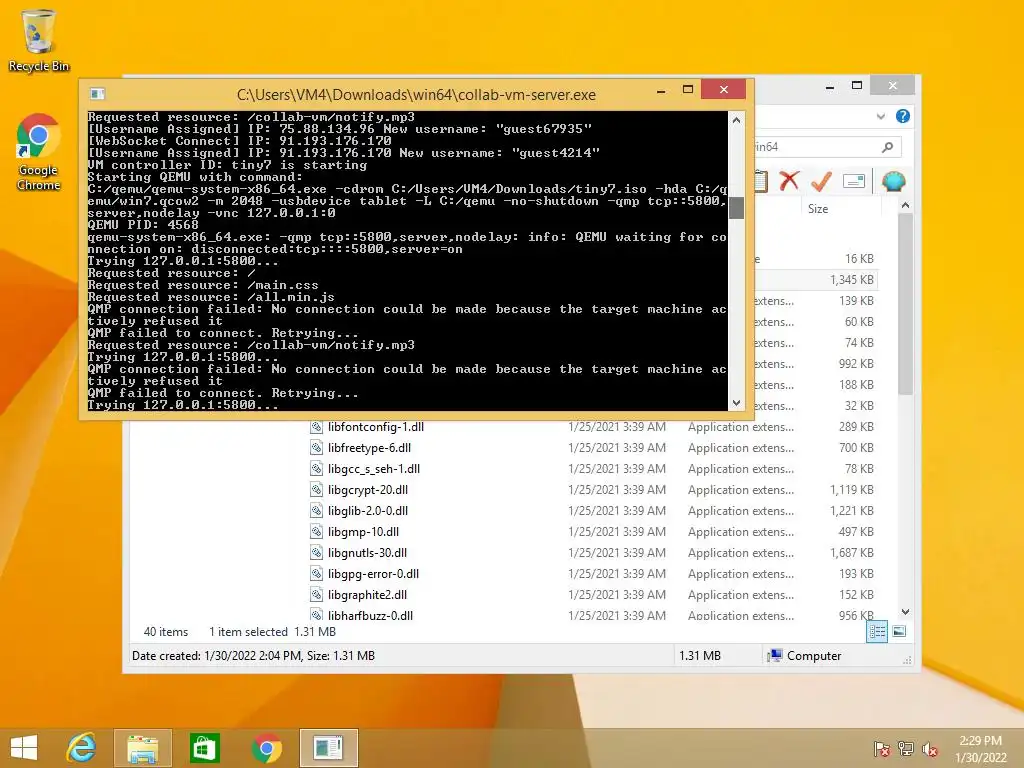Image resolution: width=1024 pixels, height=768 pixels.
Task: Click the Explorer file list scroll-down arrow
Action: pyautogui.click(x=905, y=612)
